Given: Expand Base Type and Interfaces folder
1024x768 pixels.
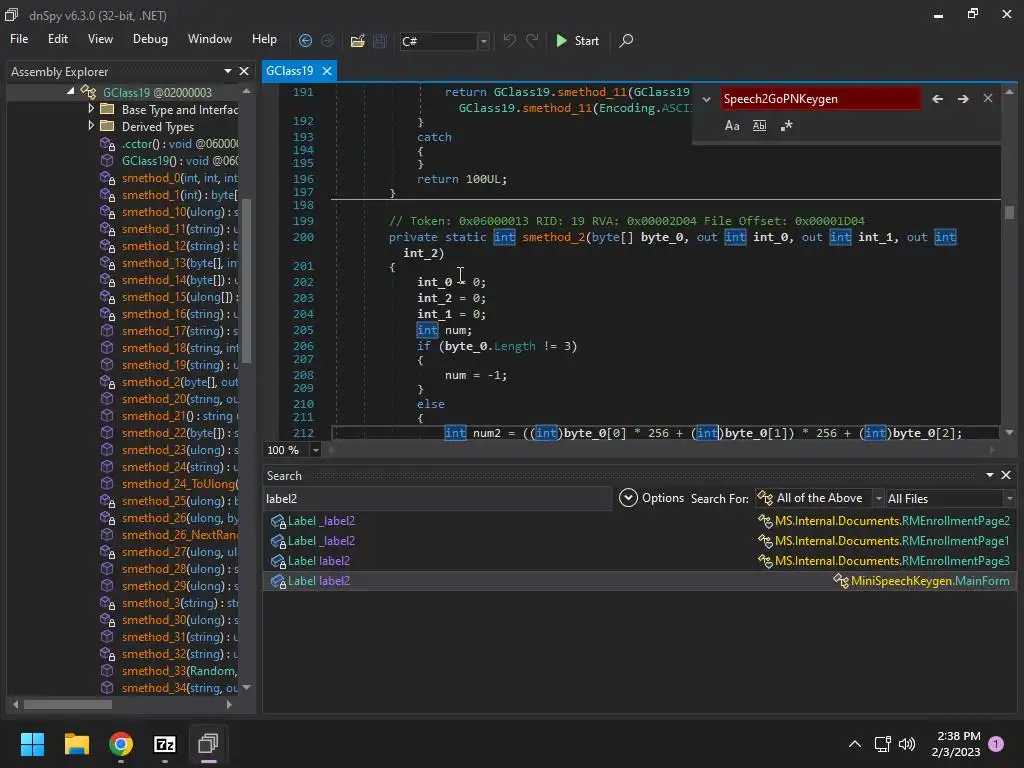Looking at the screenshot, I should tap(91, 109).
